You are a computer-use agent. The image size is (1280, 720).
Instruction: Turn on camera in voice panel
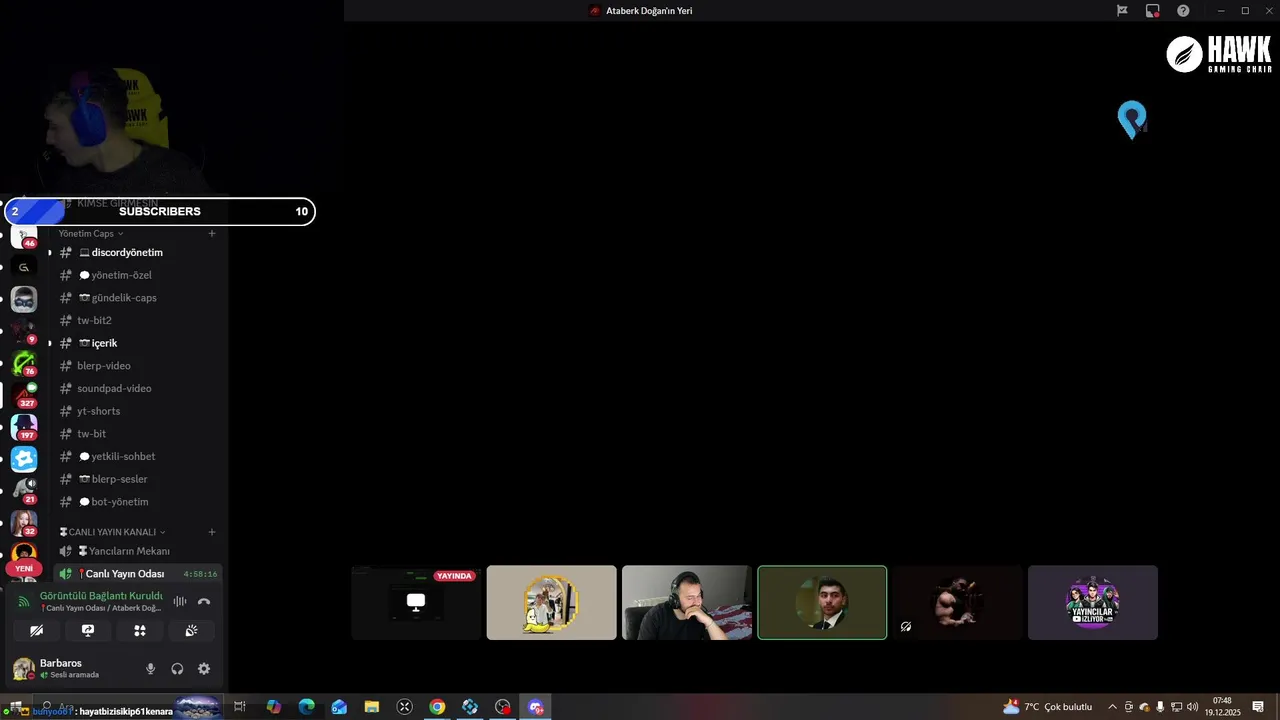coord(37,631)
